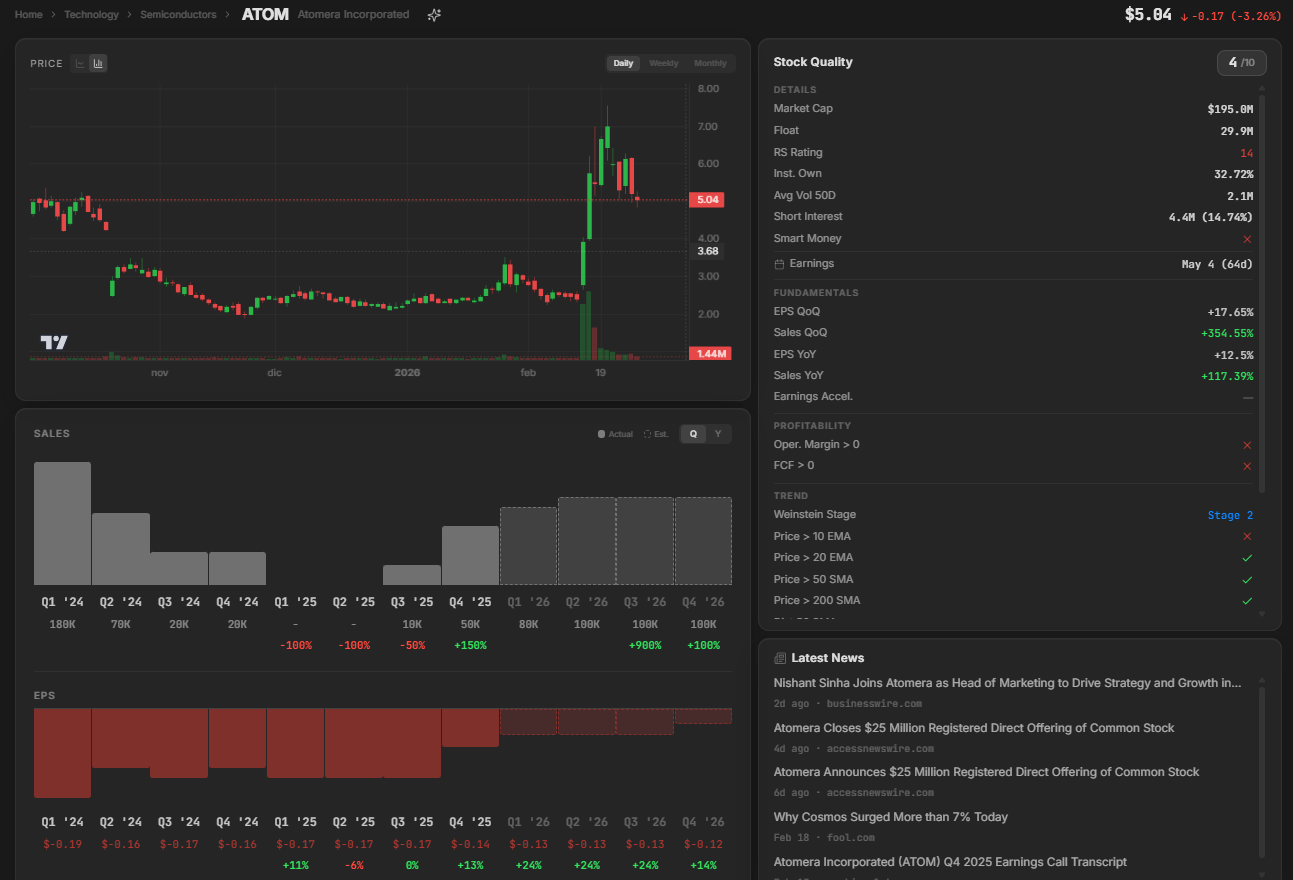The height and width of the screenshot is (880, 1293).
Task: Click the Q4 '25 EPS bar
Action: 470,728
